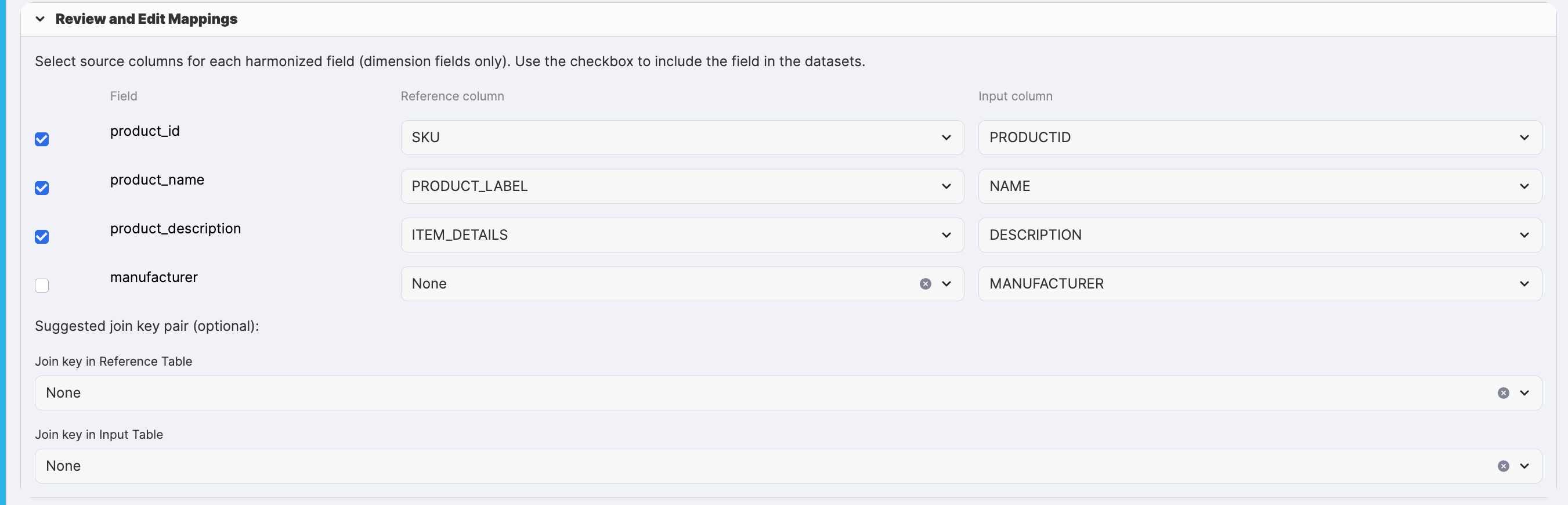Click chevron of Reference Table join key
The width and height of the screenshot is (1568, 505).
[1524, 393]
